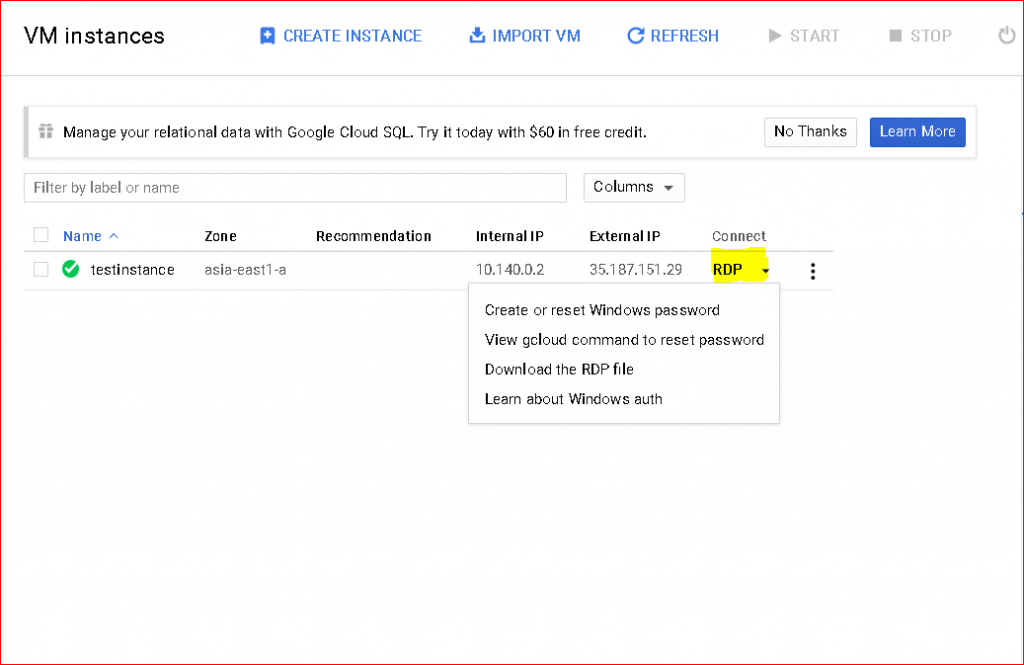Click the Stop square icon
1024x665 pixels.
point(895,36)
